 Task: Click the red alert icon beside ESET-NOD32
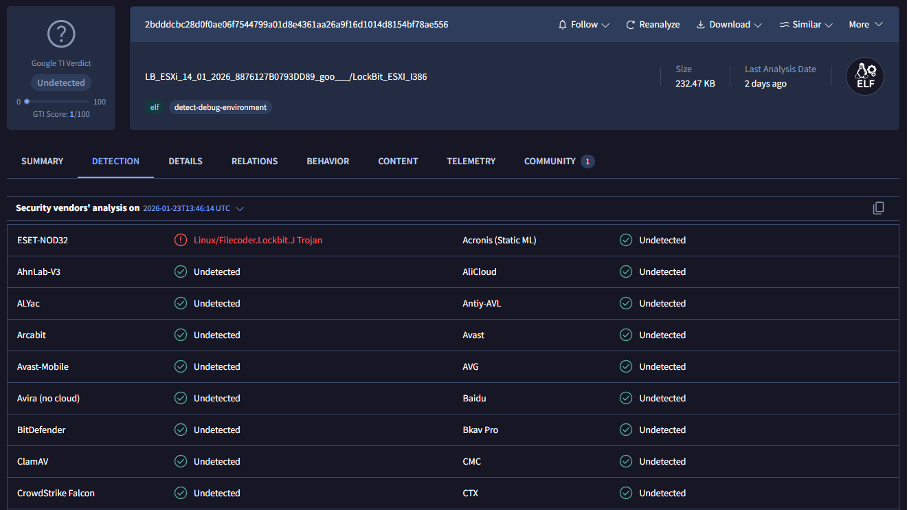tap(181, 240)
